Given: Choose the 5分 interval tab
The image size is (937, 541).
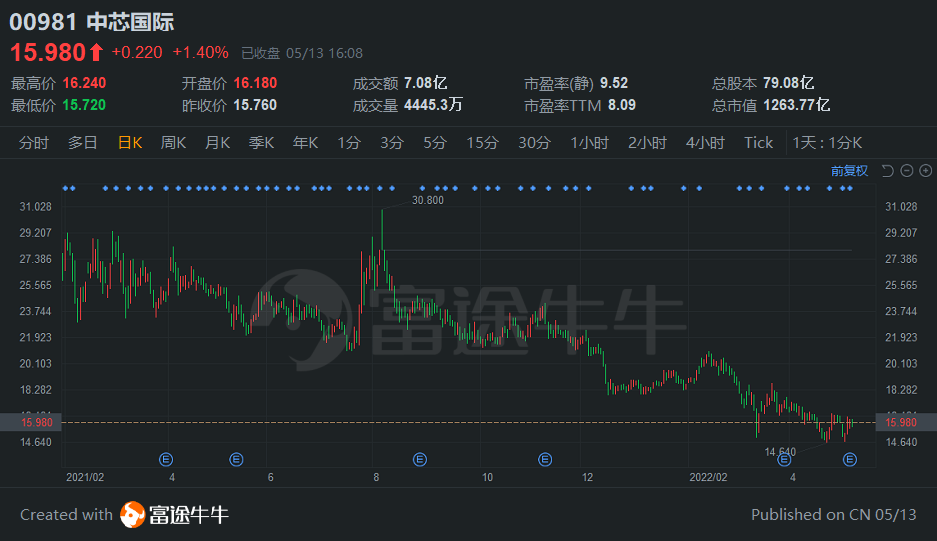Looking at the screenshot, I should coord(435,143).
